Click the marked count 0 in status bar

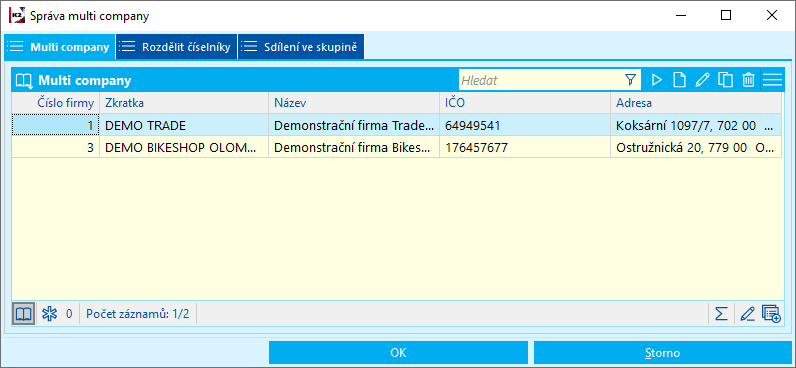[x=69, y=314]
